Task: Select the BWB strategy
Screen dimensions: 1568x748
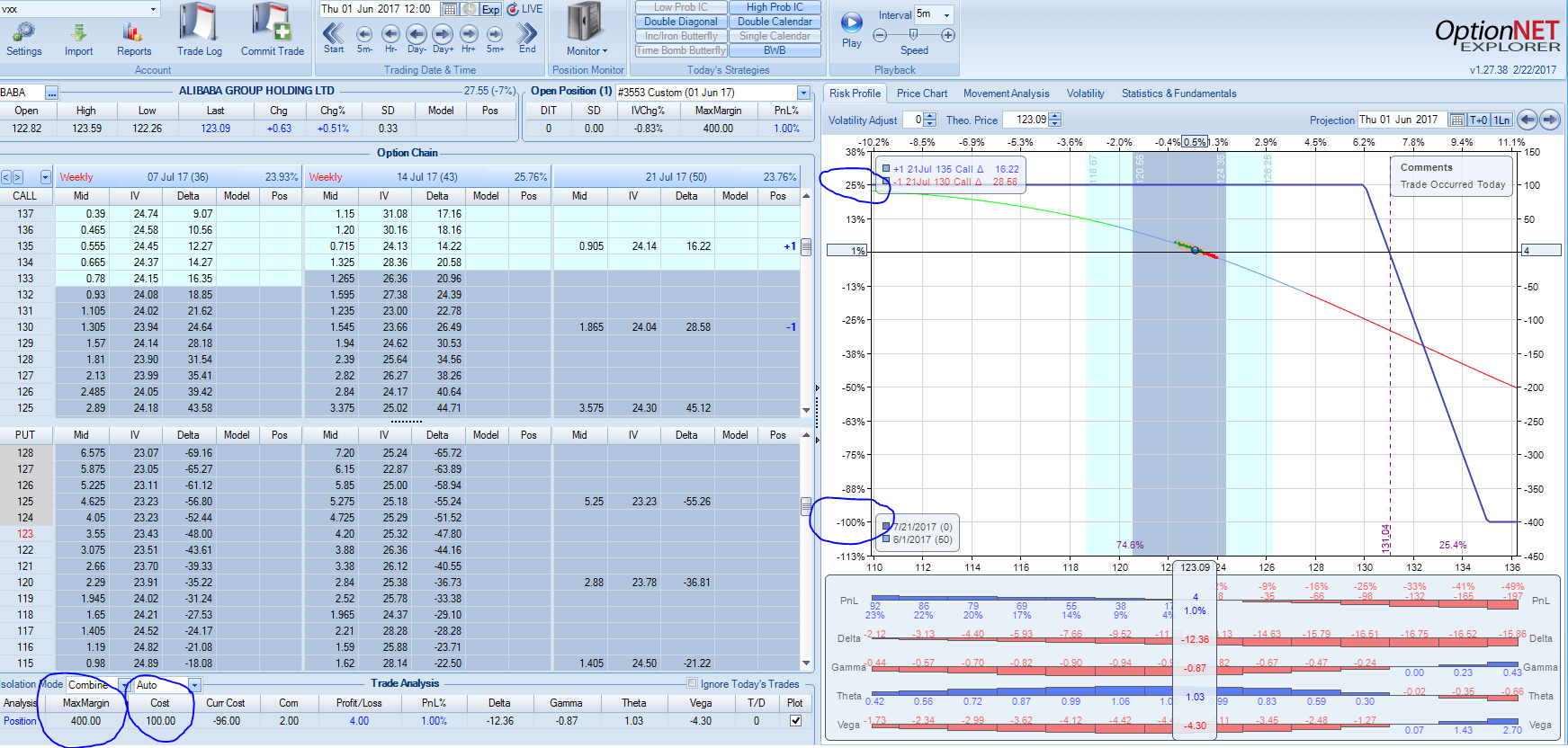Action: click(775, 50)
